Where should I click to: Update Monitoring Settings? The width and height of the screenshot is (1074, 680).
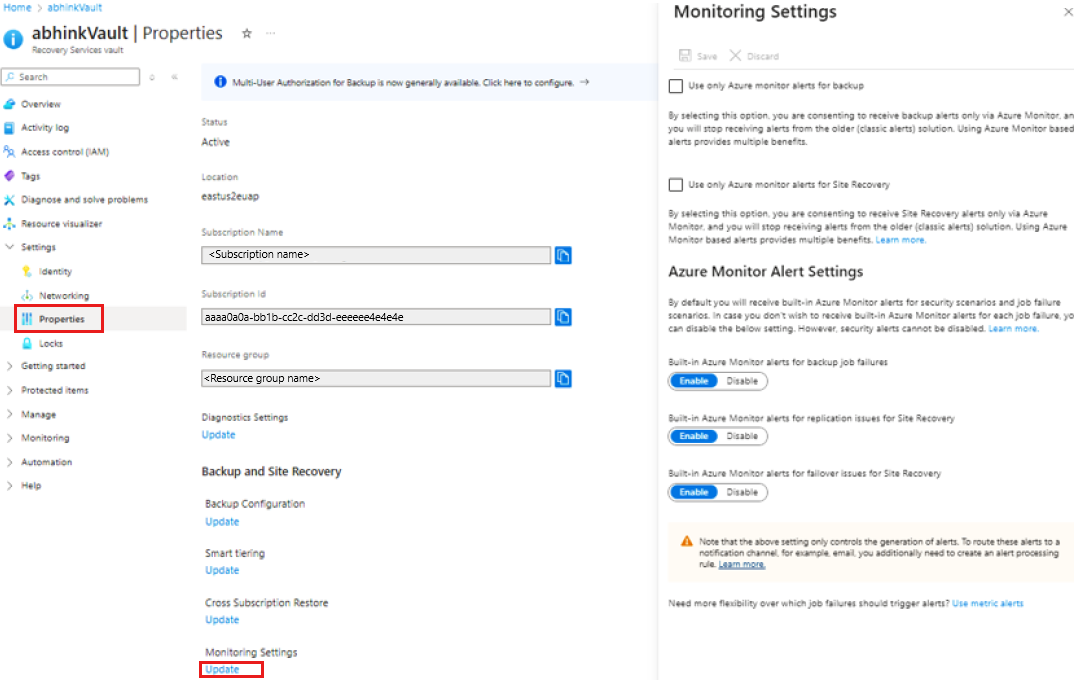coord(222,670)
